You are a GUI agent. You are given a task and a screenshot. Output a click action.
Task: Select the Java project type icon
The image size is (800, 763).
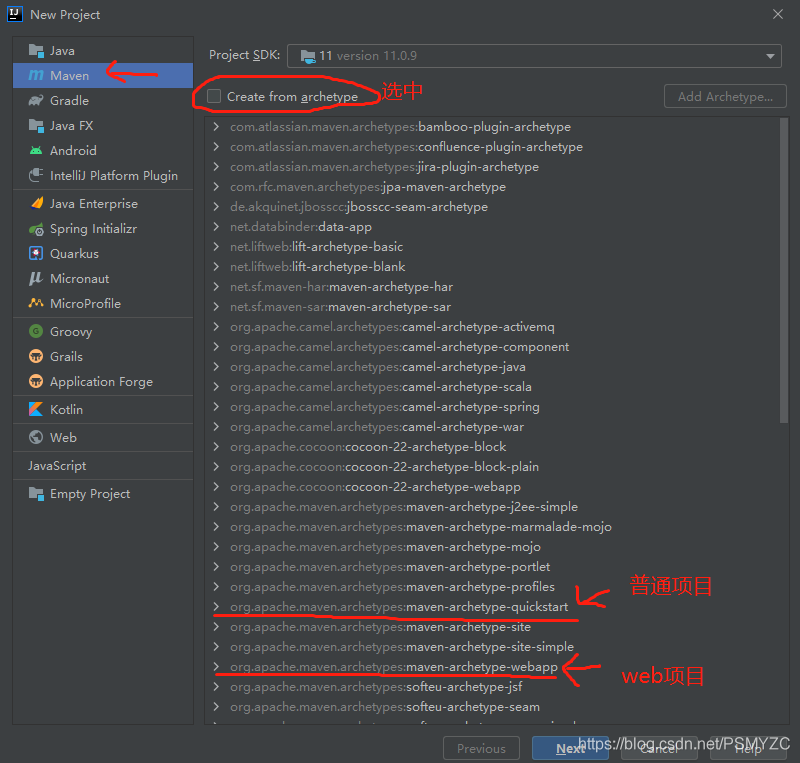pos(36,51)
